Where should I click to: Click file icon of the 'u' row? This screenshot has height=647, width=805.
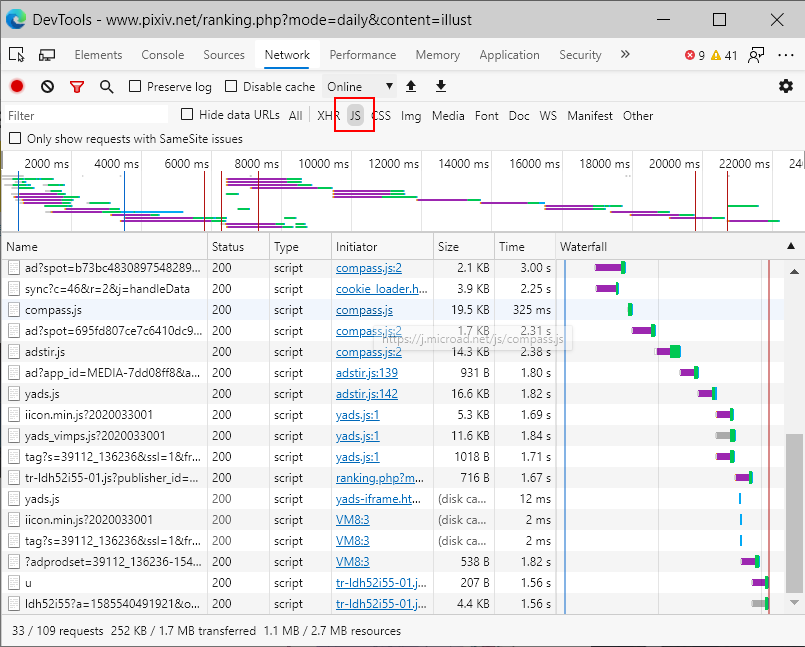(14, 583)
